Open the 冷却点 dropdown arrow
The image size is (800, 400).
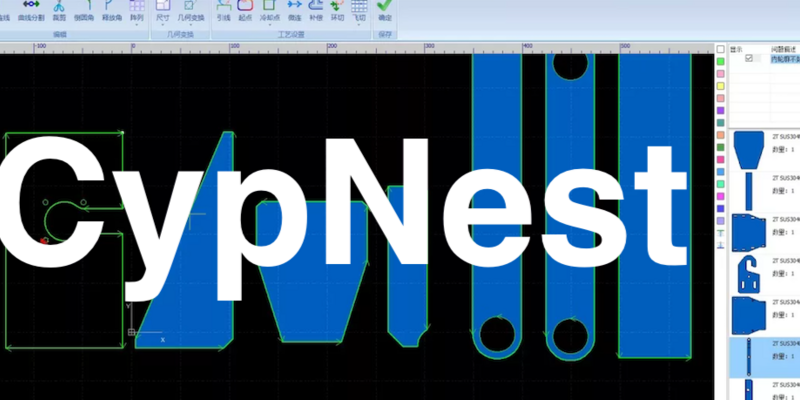(x=269, y=24)
